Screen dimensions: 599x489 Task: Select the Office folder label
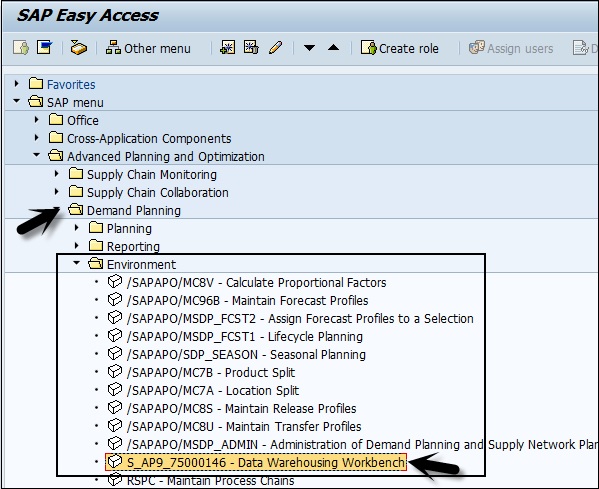pyautogui.click(x=83, y=120)
